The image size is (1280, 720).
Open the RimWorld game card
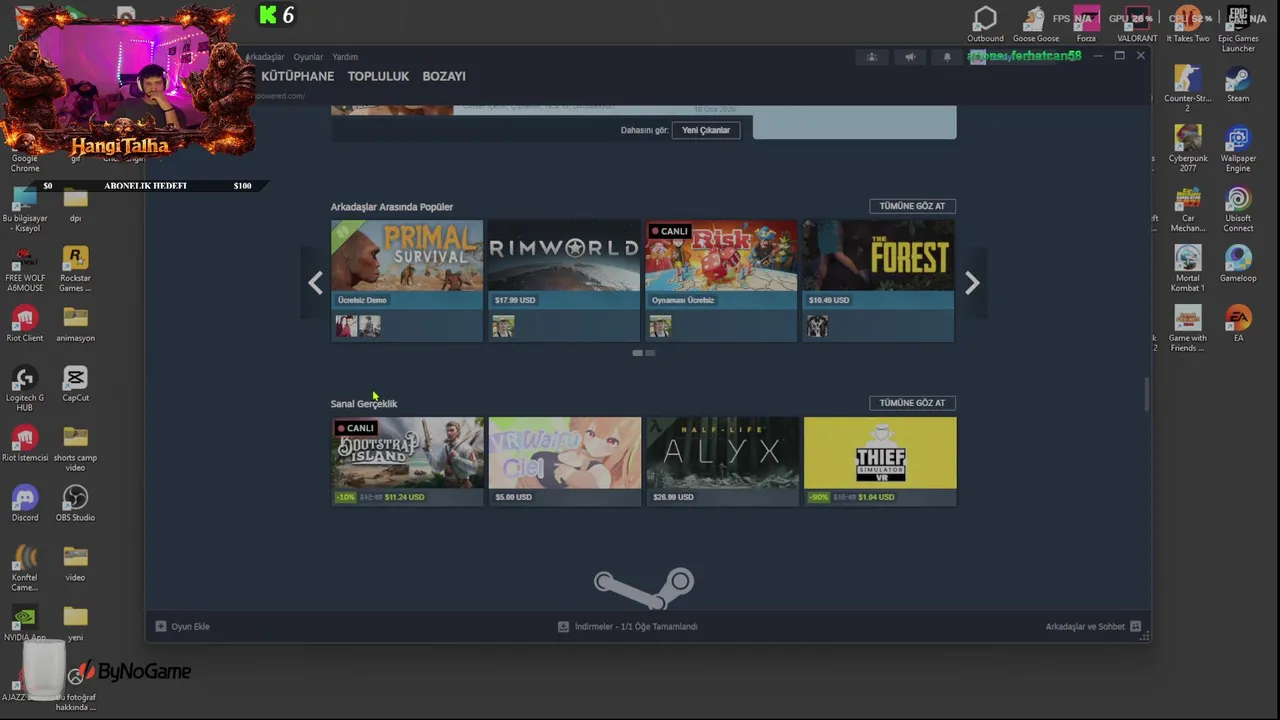pos(564,281)
